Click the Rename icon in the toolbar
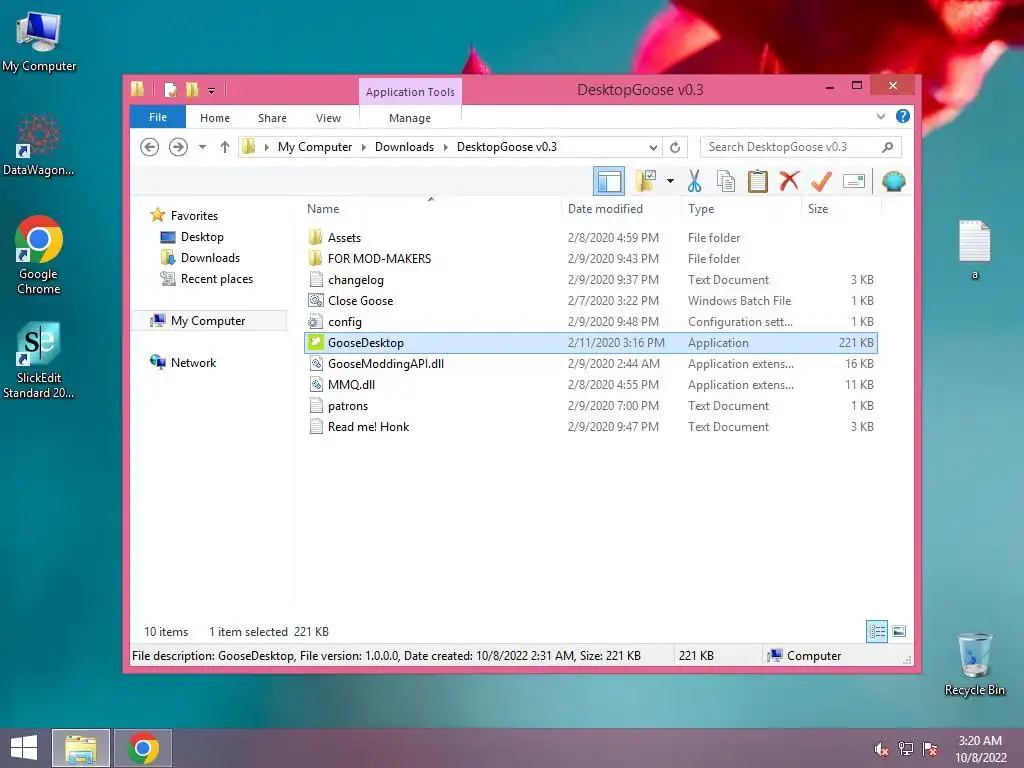 854,182
